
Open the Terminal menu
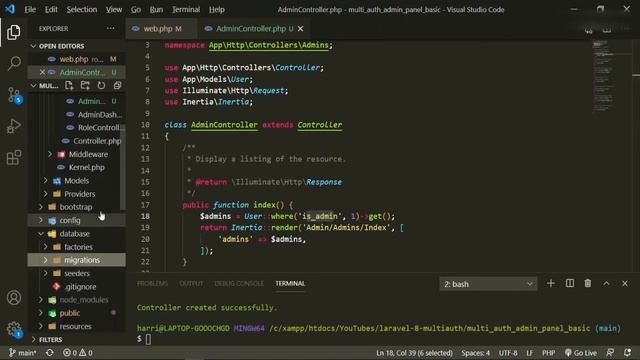(x=186, y=9)
